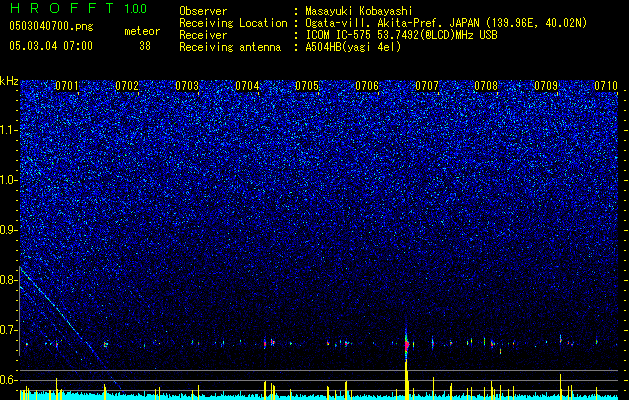The width and height of the screenshot is (629, 400).
Task: Click the kHz axis unit label
Action: tap(9, 81)
